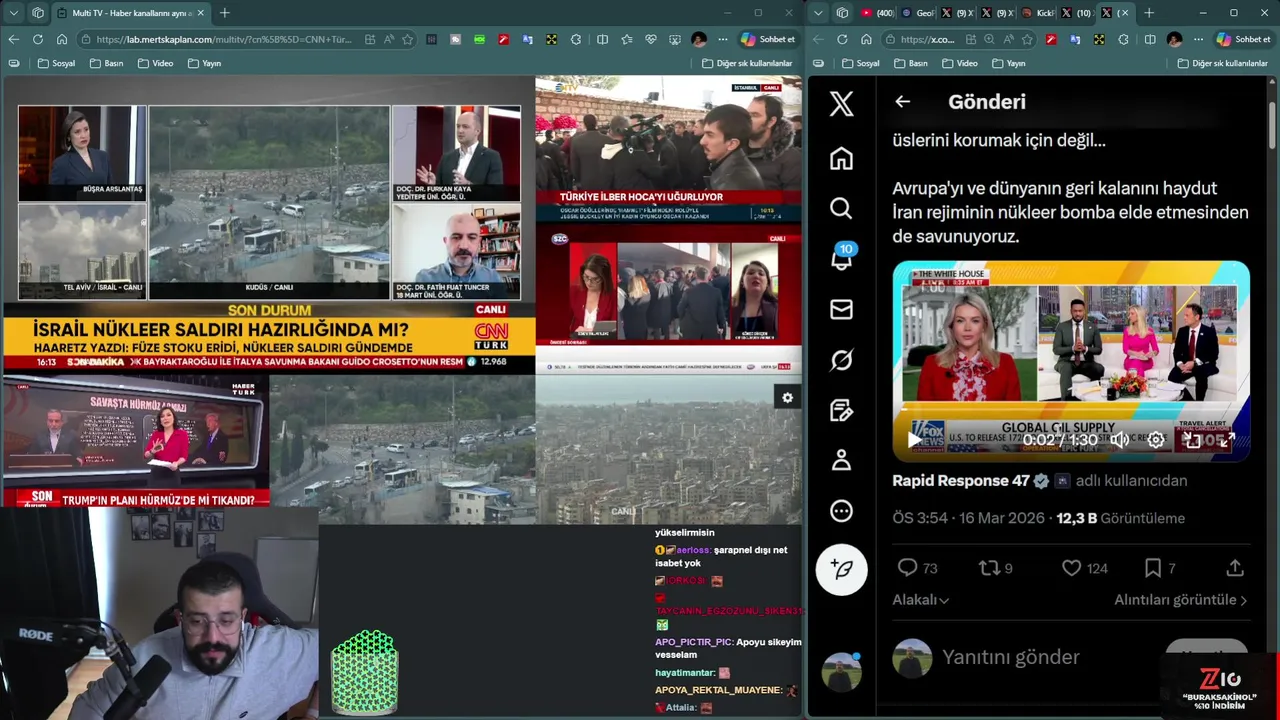Open X profile person icon
The image size is (1280, 720).
[x=841, y=460]
